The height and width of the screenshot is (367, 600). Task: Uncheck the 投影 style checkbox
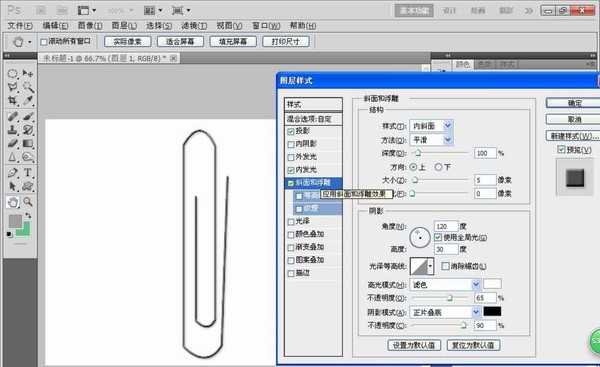291,131
